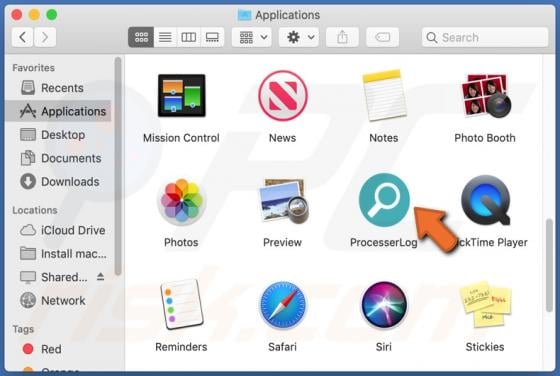Select the Siri app icon
Image resolution: width=560 pixels, height=376 pixels.
[384, 305]
